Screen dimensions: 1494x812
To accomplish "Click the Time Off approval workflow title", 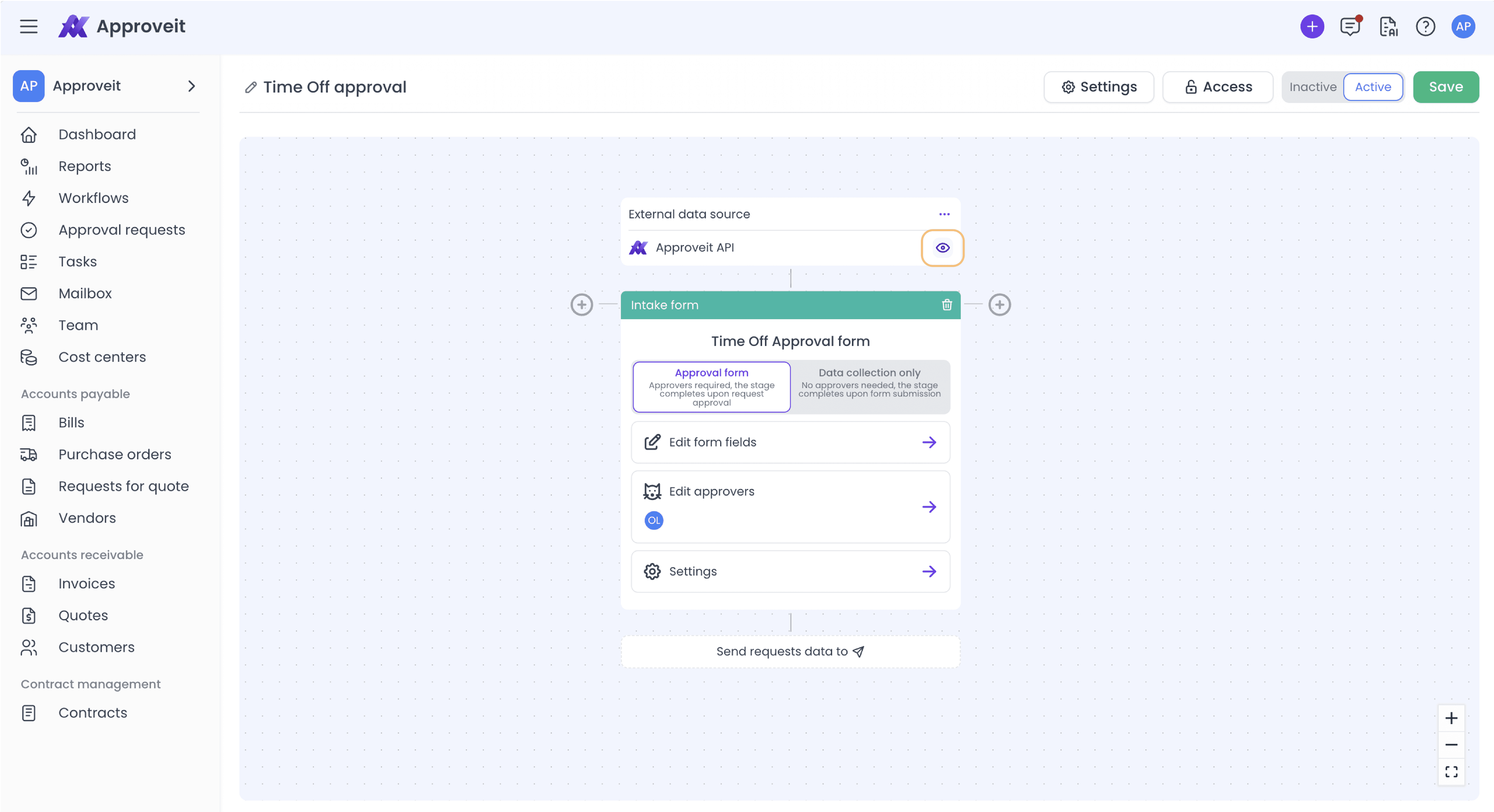I will click(335, 87).
